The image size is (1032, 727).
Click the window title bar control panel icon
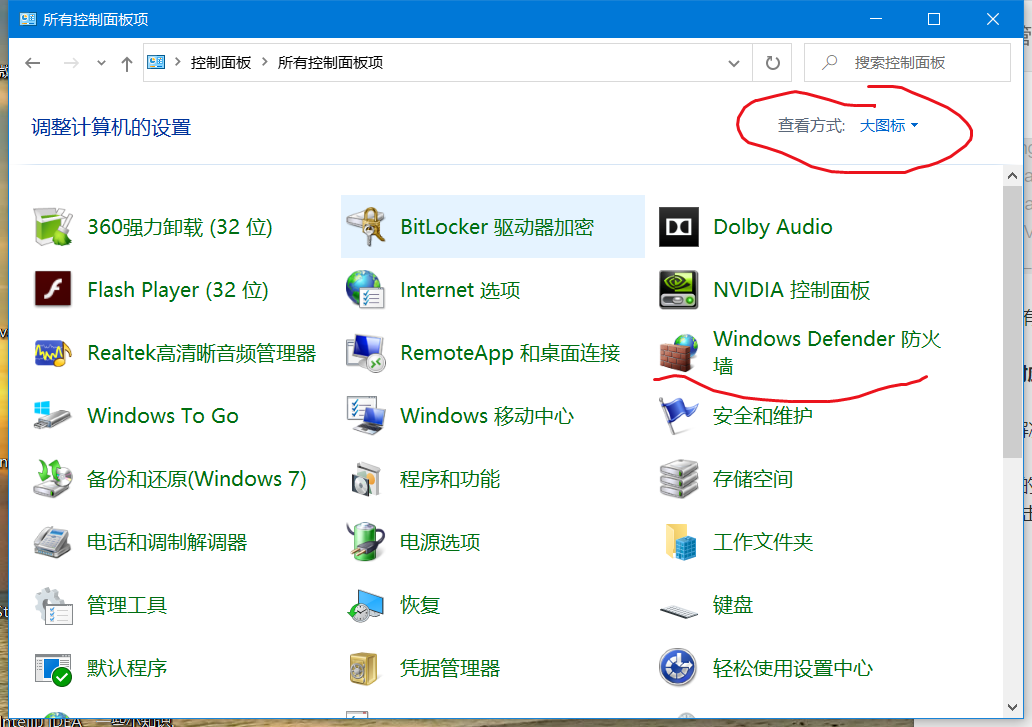(x=28, y=19)
